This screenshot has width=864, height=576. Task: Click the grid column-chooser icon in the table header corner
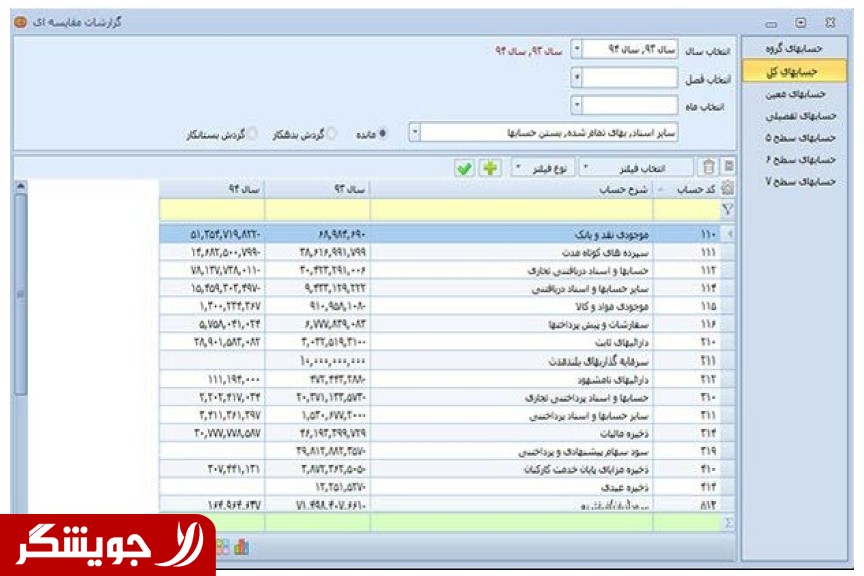pyautogui.click(x=727, y=189)
